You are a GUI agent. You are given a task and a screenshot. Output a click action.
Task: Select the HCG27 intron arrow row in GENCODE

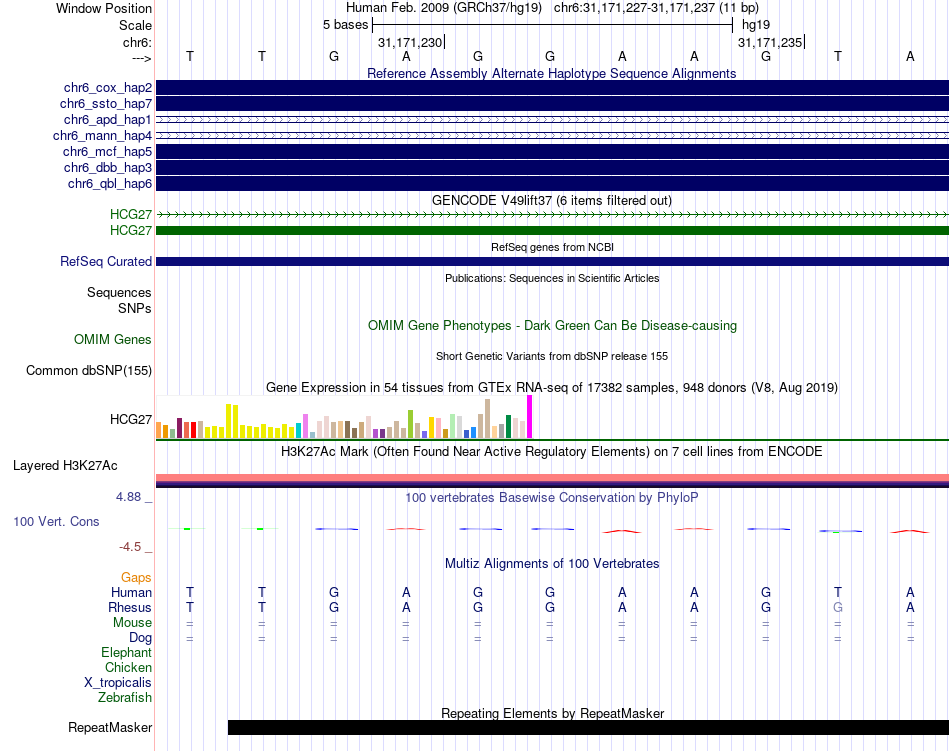pos(552,214)
